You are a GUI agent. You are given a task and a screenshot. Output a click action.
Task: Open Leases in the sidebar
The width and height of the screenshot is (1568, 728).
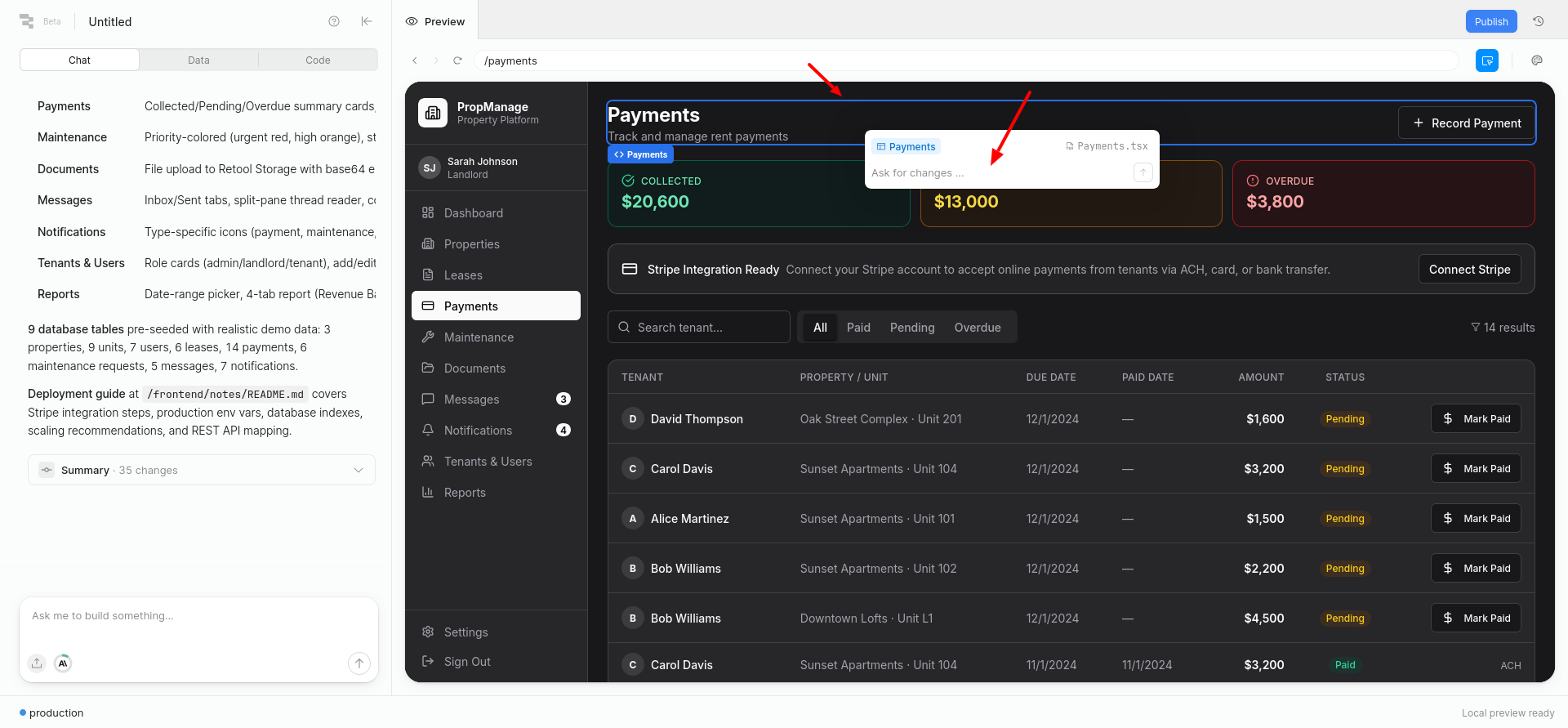[496, 275]
